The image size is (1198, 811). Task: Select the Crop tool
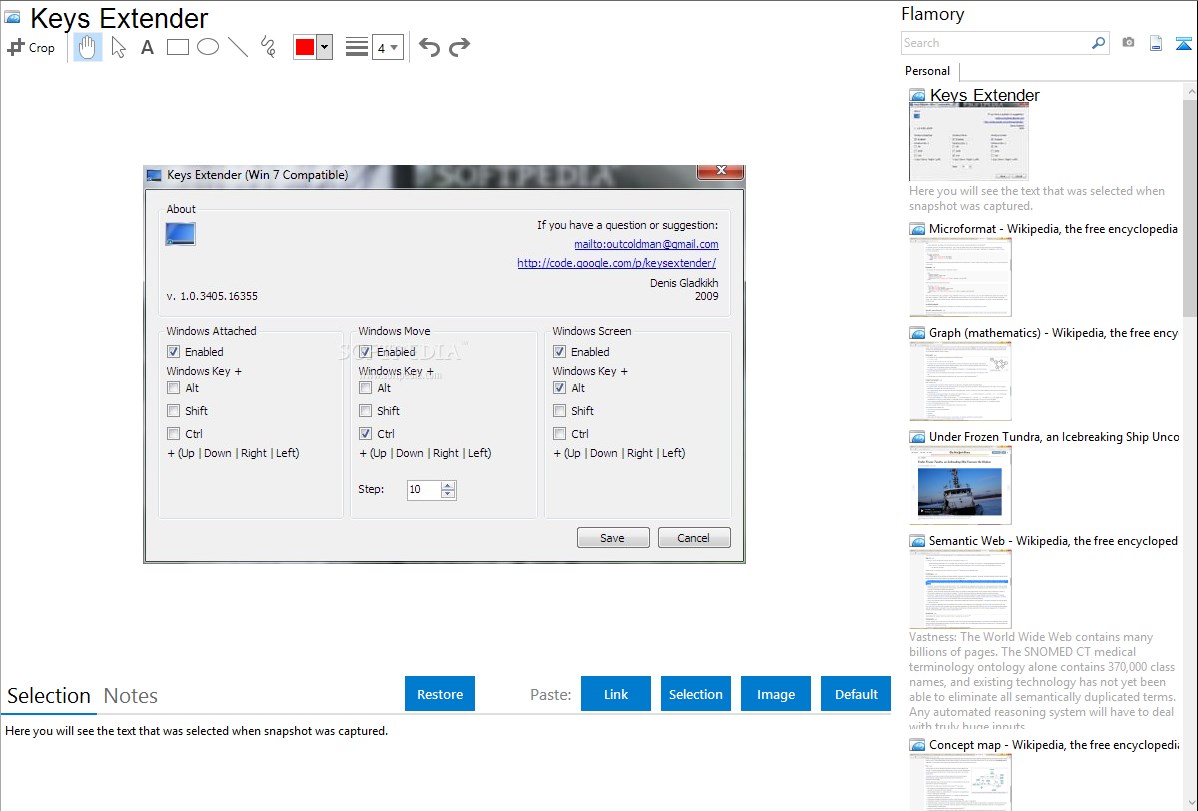31,47
